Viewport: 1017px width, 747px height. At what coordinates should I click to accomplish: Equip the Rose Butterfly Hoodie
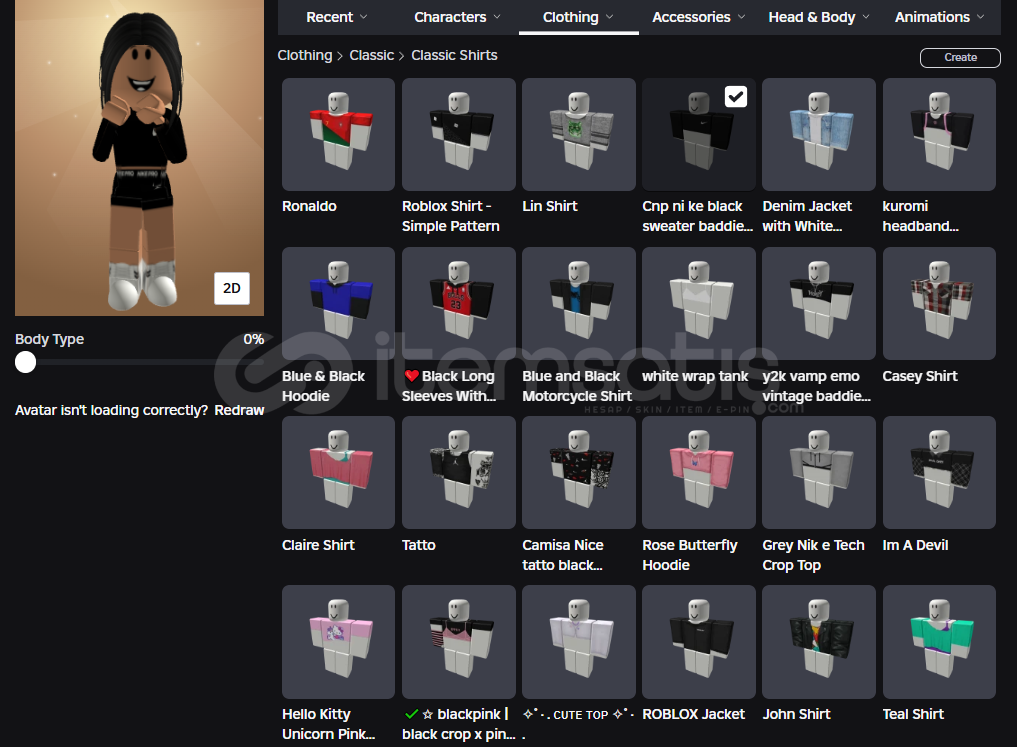click(699, 473)
